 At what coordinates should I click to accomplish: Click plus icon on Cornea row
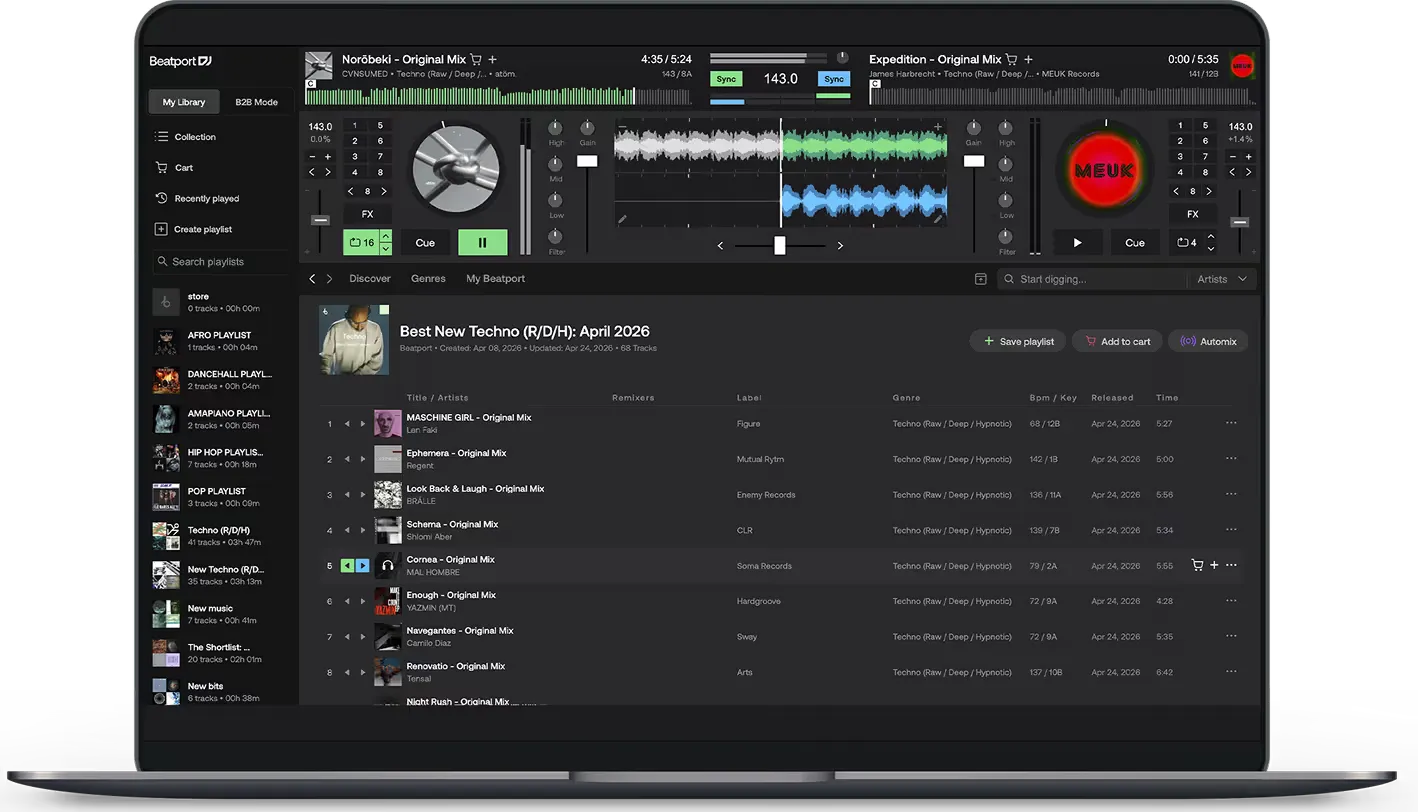pyautogui.click(x=1214, y=566)
